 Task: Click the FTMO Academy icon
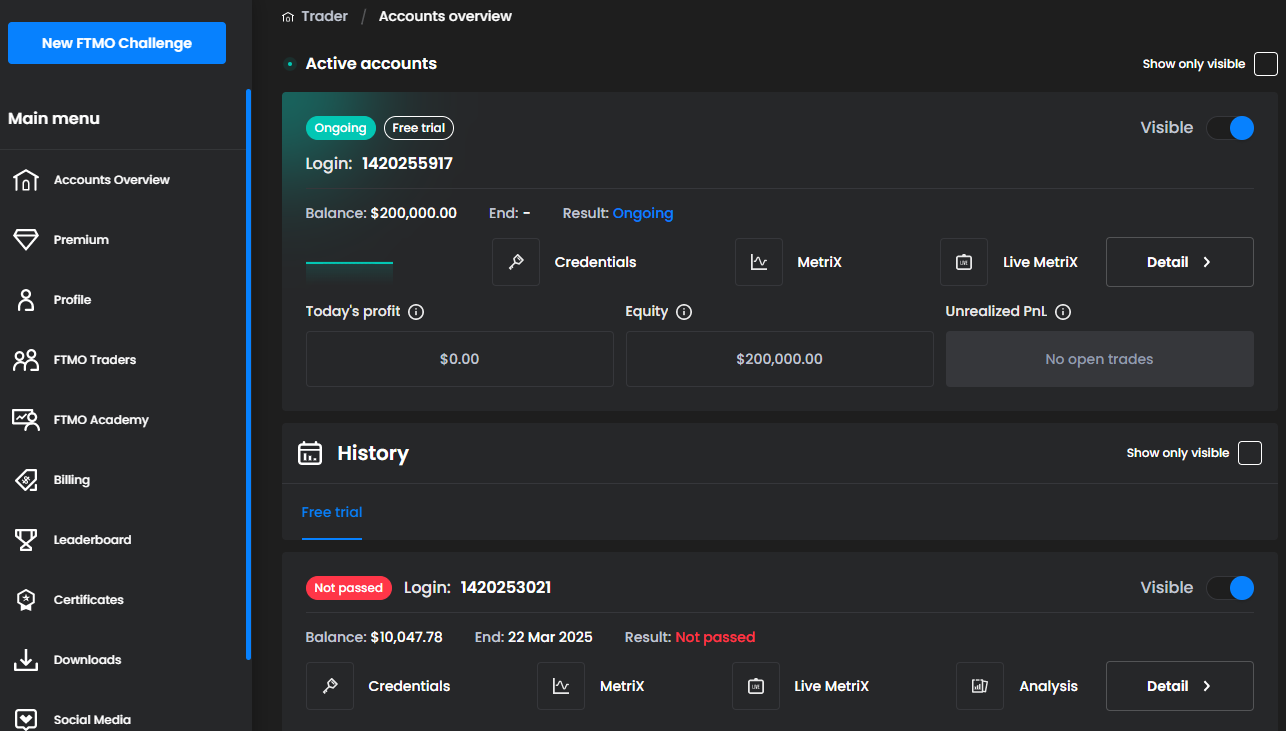click(26, 420)
